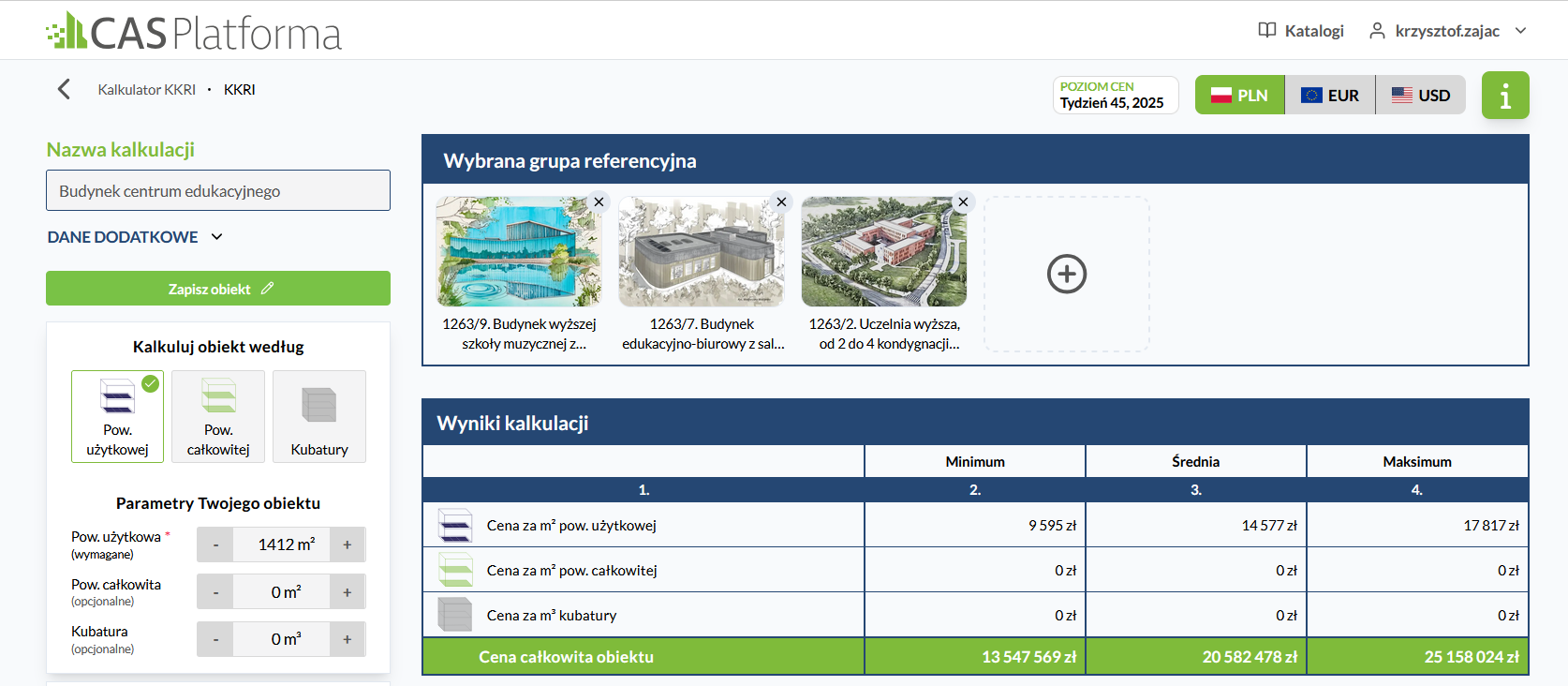Open the green info button

1504,96
